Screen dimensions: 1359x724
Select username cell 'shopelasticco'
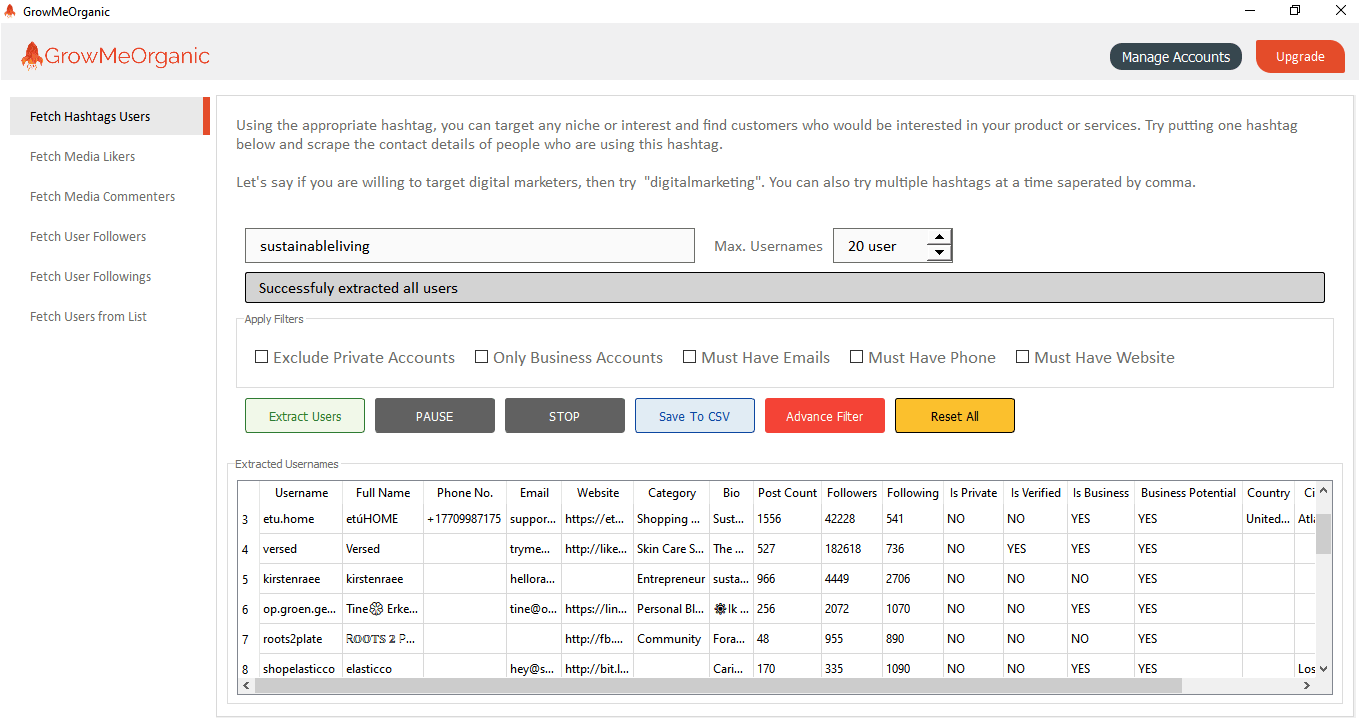pyautogui.click(x=301, y=669)
